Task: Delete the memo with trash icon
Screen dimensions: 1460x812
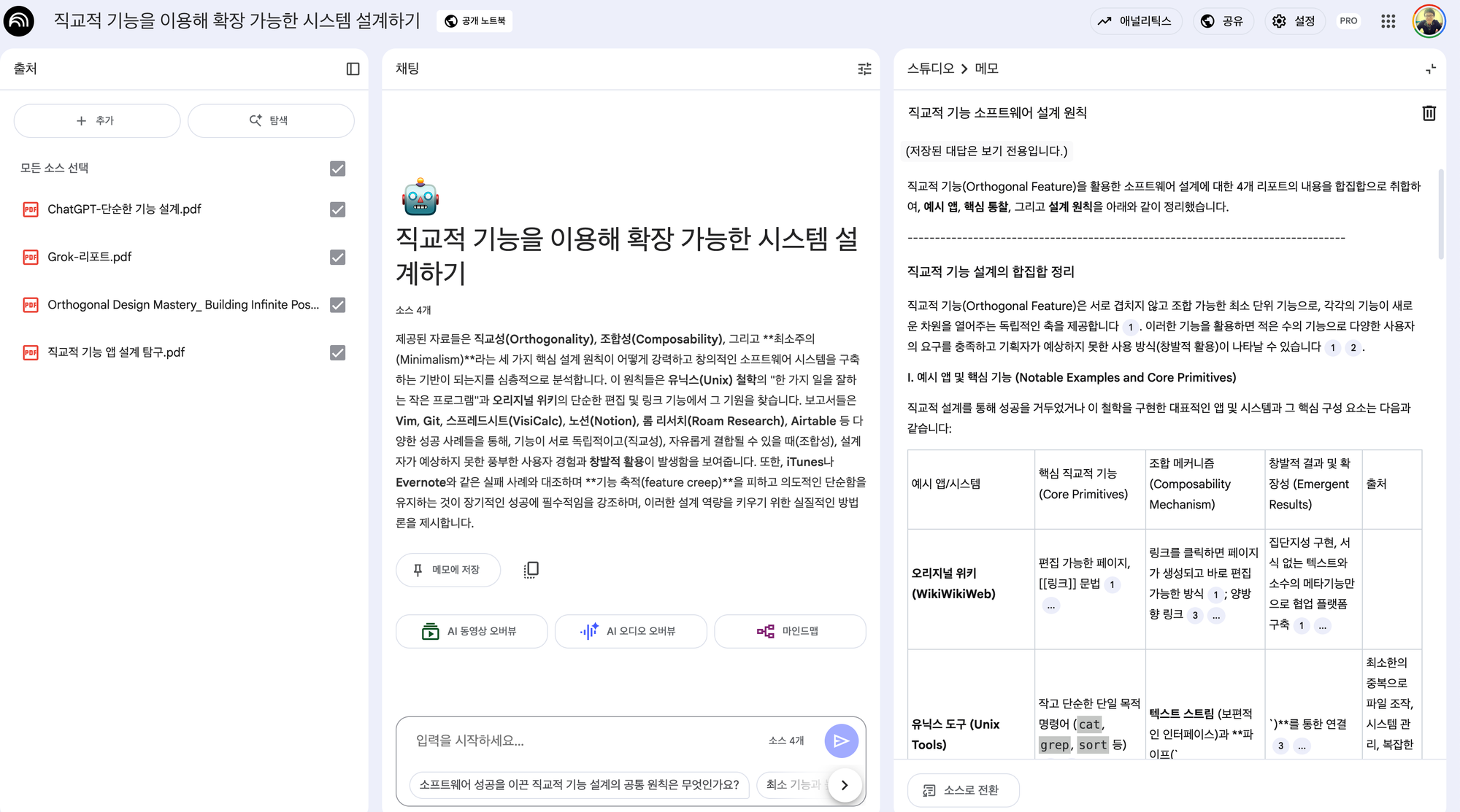Action: coord(1429,113)
